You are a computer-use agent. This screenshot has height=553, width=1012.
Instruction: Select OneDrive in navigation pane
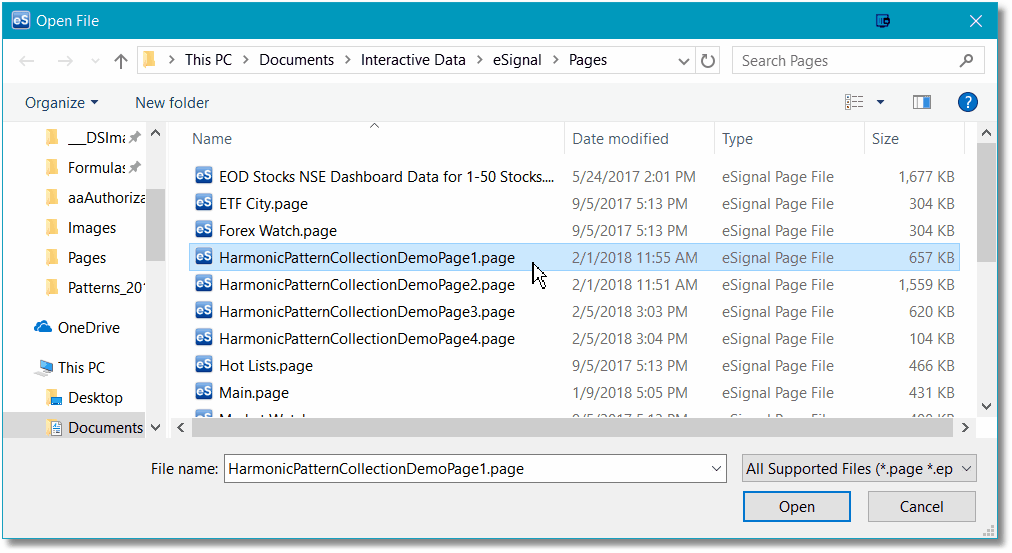(77, 328)
